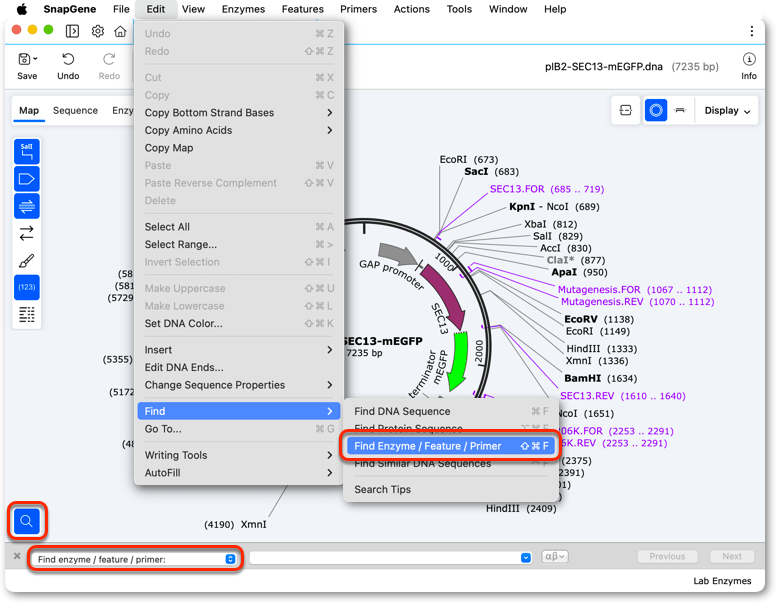Viewport: 776px width, 603px height.
Task: Click the Mutagenesis.FOR primer label
Action: (634, 290)
